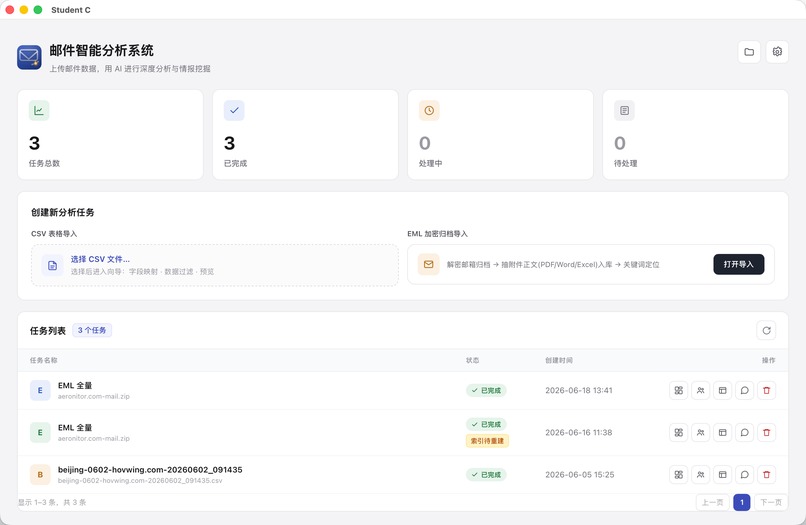This screenshot has width=806, height=525.
Task: Click the 处理中 stat card label
Action: [430, 163]
